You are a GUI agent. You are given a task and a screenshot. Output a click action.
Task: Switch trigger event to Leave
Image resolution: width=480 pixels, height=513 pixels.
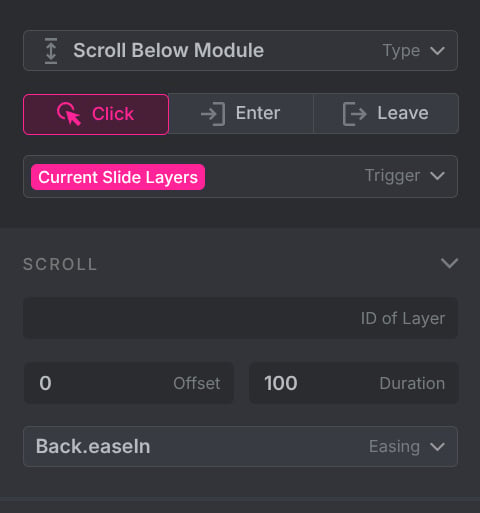point(386,114)
